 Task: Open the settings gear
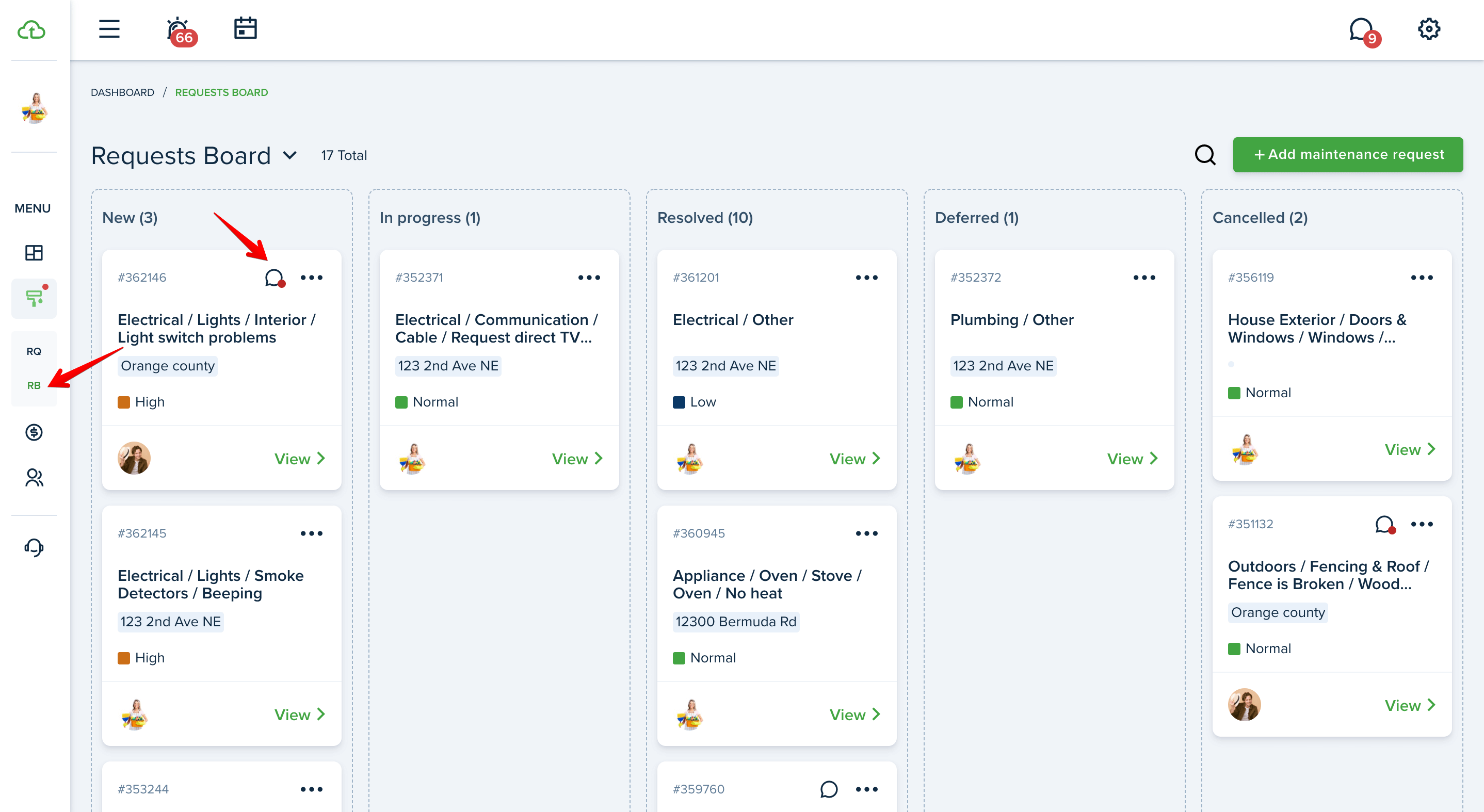(1429, 29)
